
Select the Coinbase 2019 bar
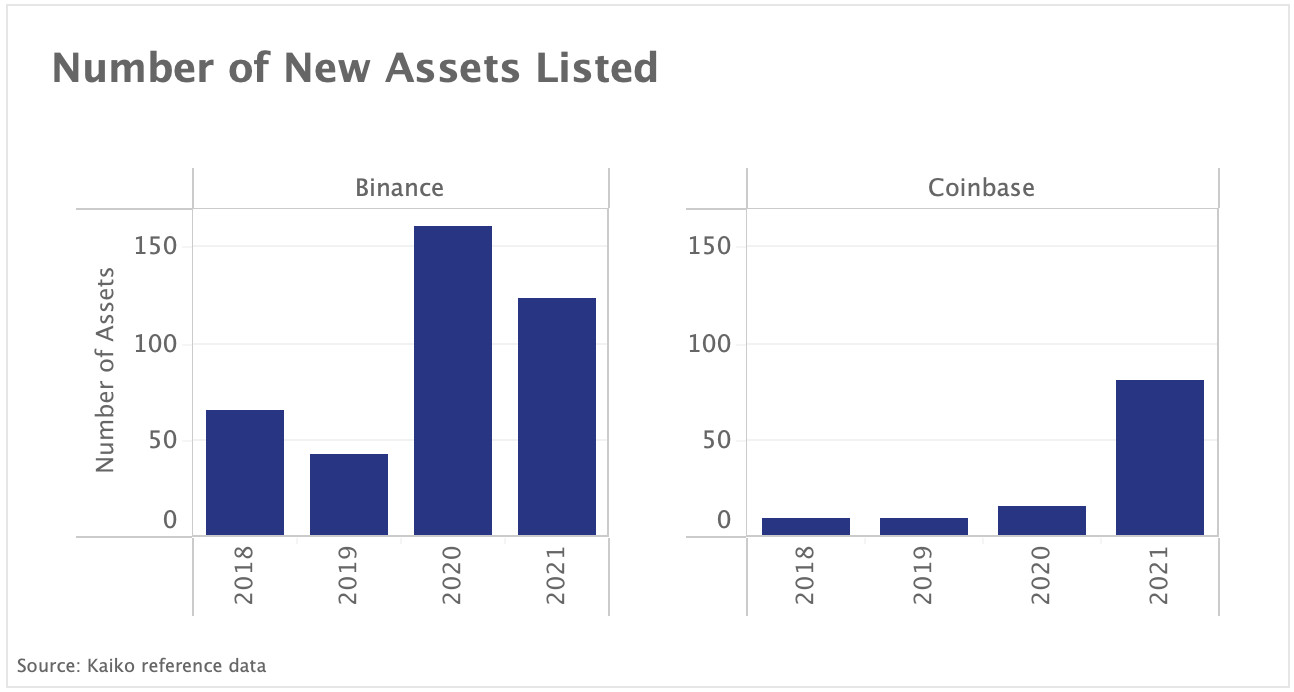click(923, 526)
